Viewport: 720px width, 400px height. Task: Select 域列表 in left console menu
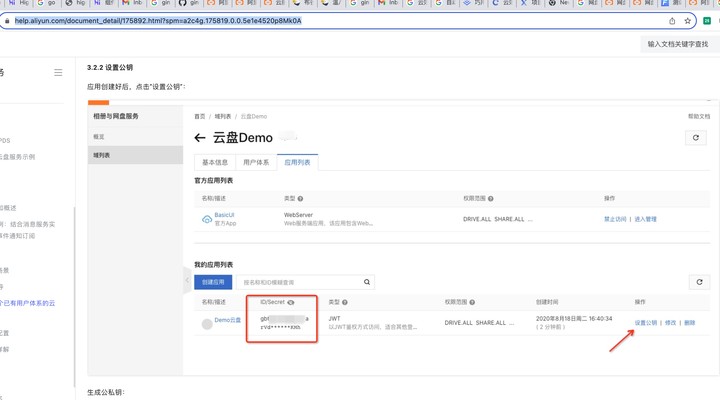point(135,155)
